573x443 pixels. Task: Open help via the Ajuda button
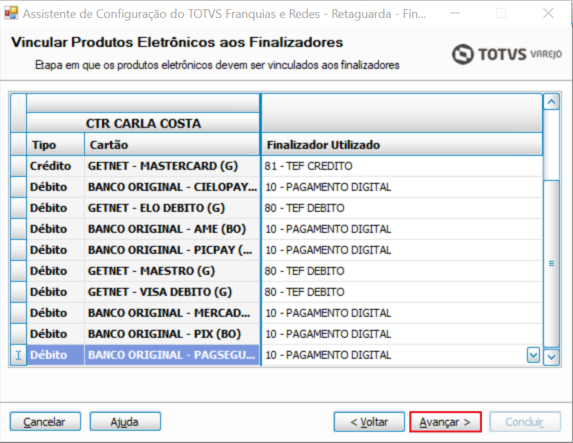[x=125, y=422]
